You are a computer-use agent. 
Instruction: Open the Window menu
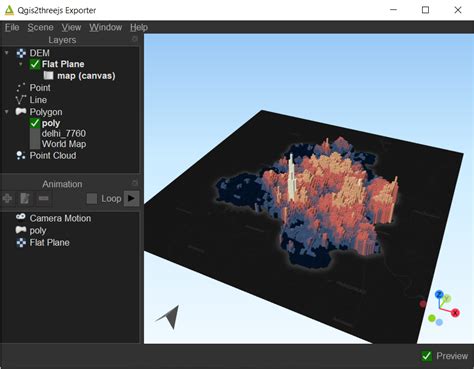pos(105,27)
